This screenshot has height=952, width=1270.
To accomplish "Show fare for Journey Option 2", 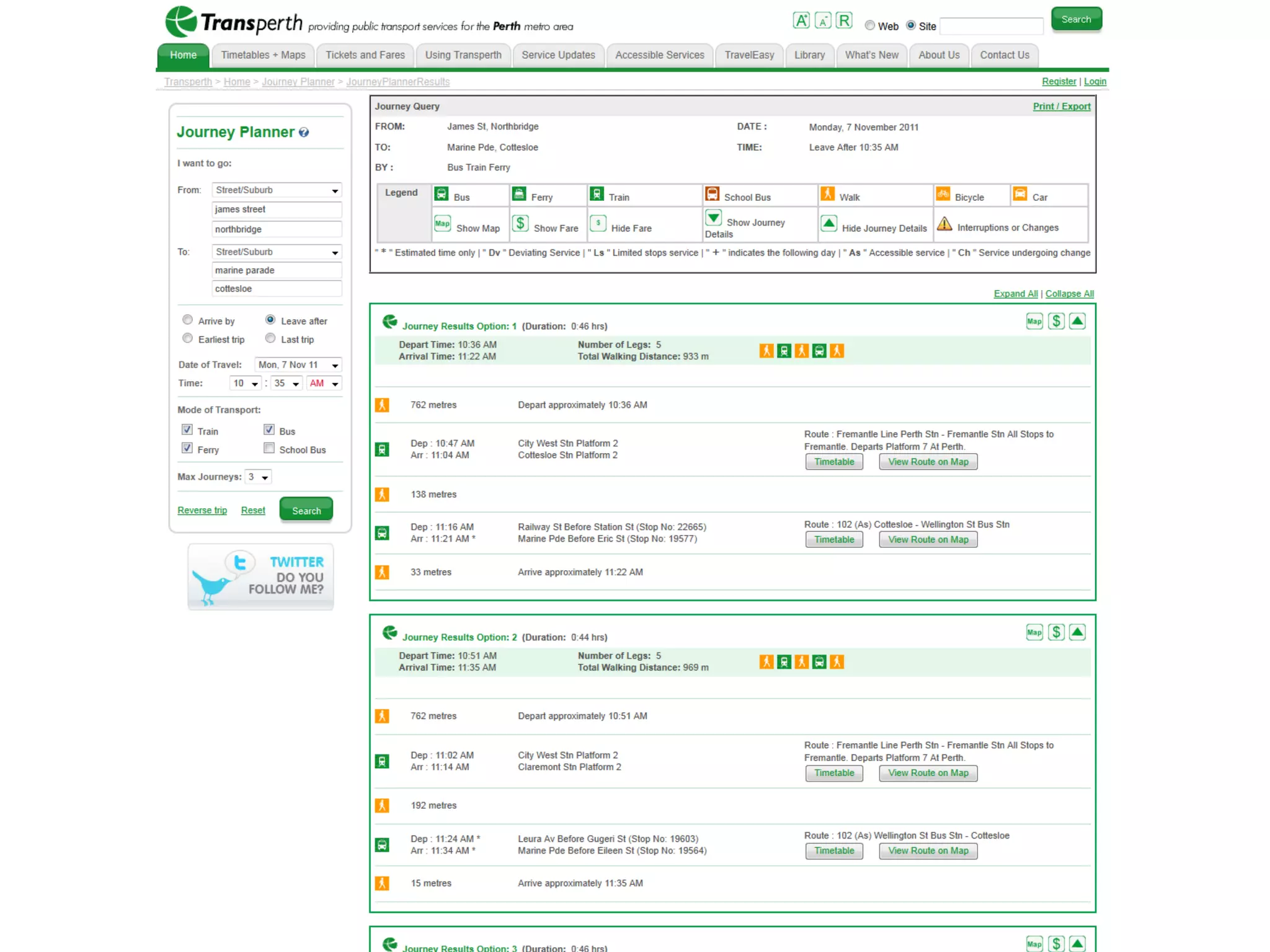I will pyautogui.click(x=1056, y=632).
